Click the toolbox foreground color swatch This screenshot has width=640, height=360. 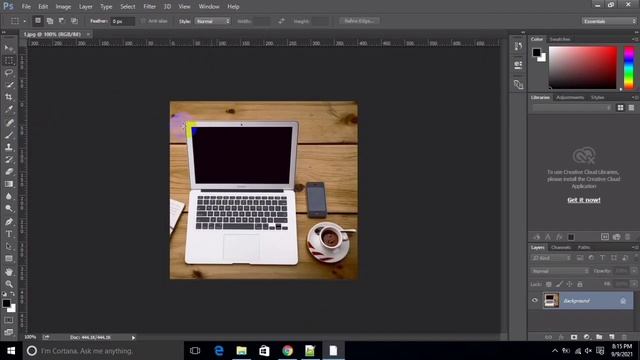6,303
